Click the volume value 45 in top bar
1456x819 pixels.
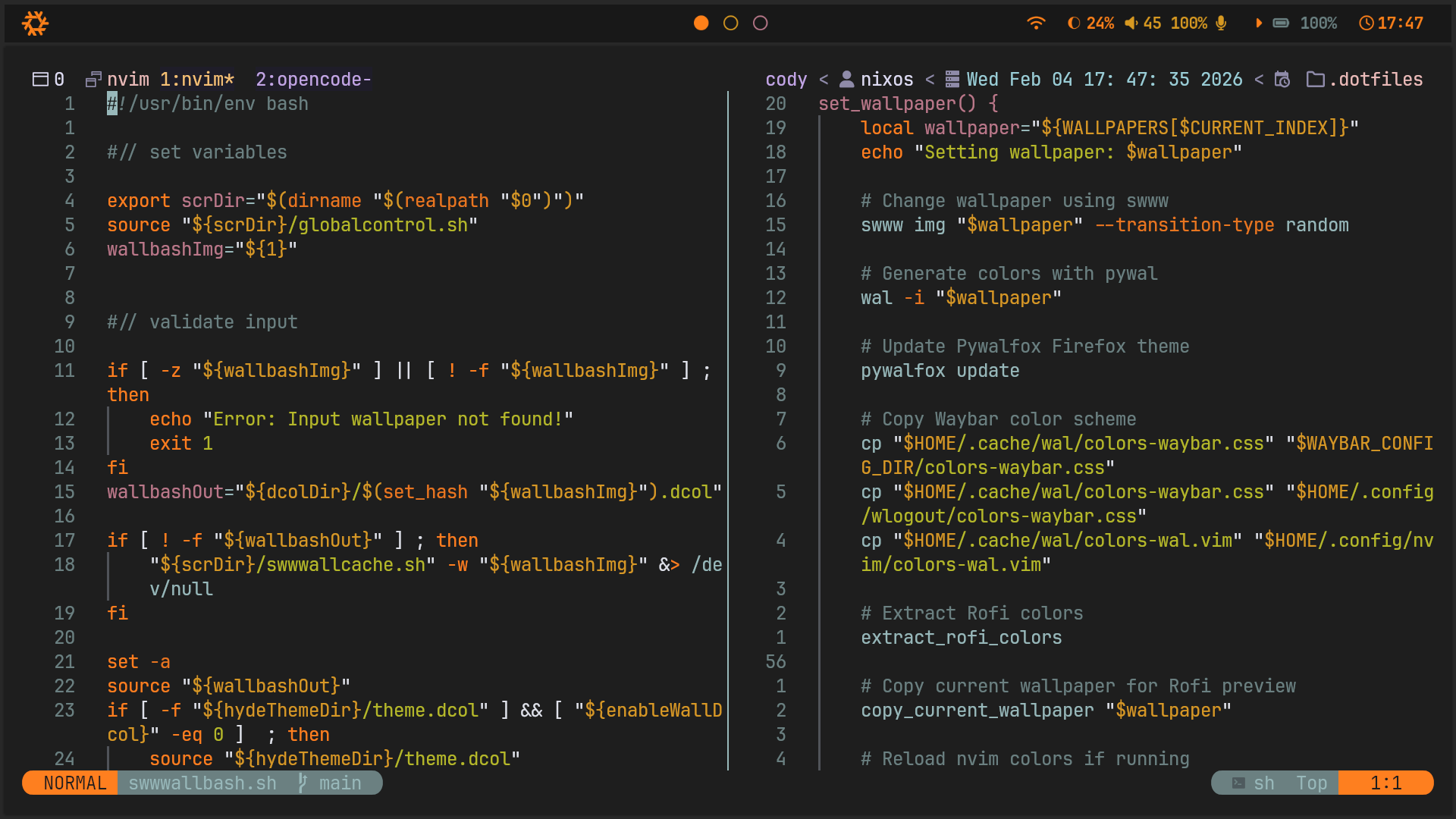1152,24
